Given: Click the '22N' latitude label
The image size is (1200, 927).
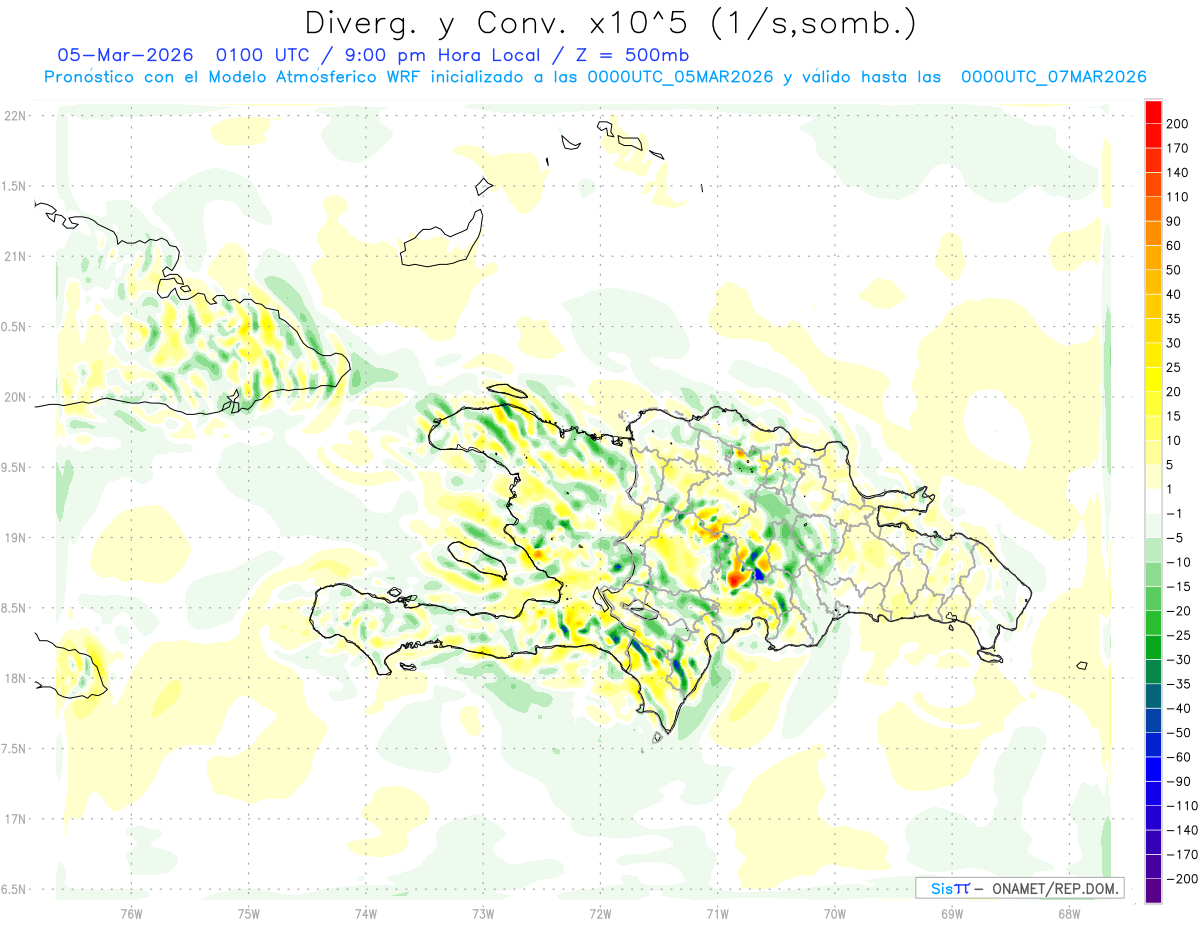Looking at the screenshot, I should pos(14,116).
